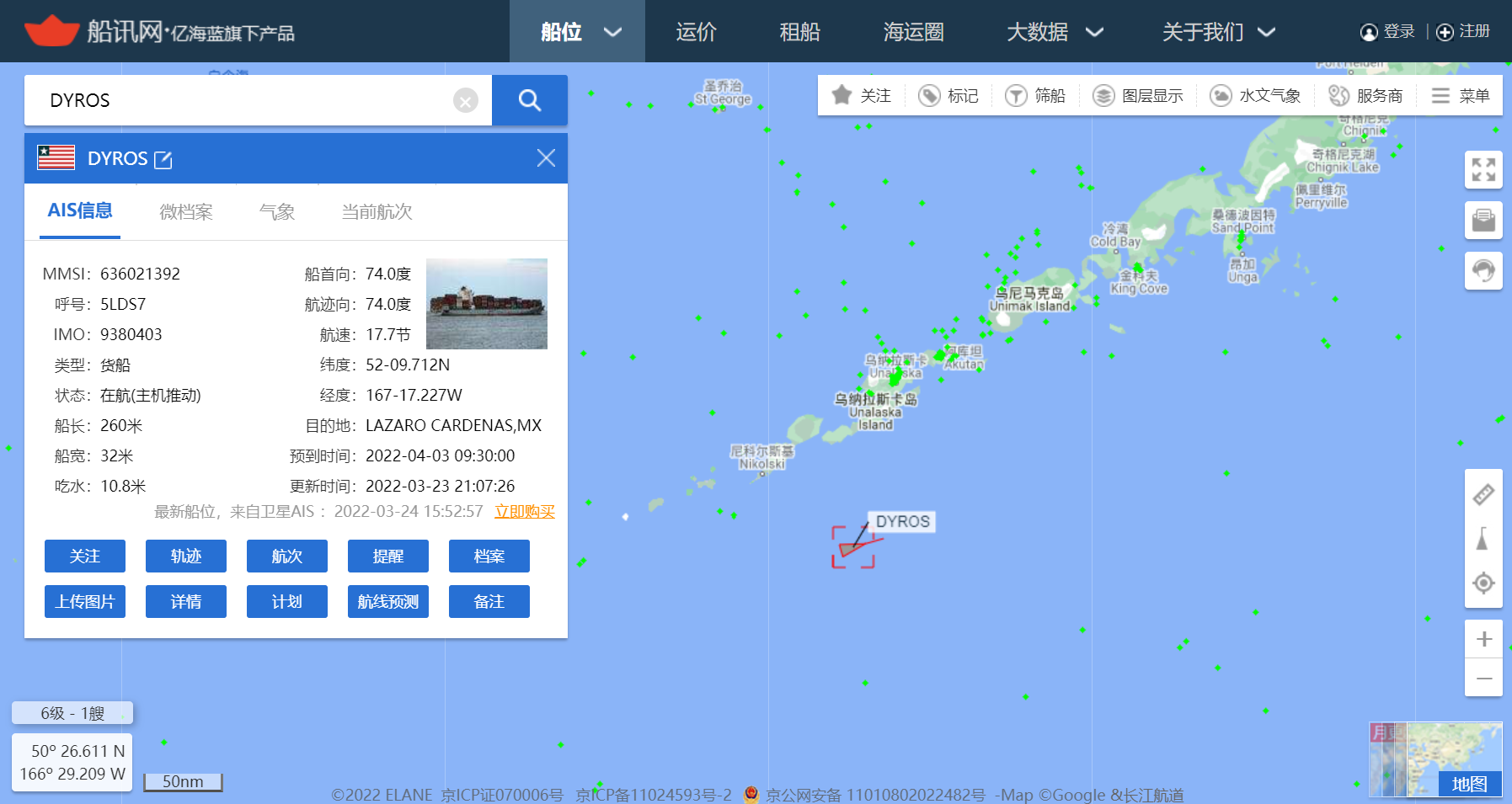This screenshot has height=804, width=1512.
Task: Switch to the 当前航次 tab
Action: click(377, 212)
